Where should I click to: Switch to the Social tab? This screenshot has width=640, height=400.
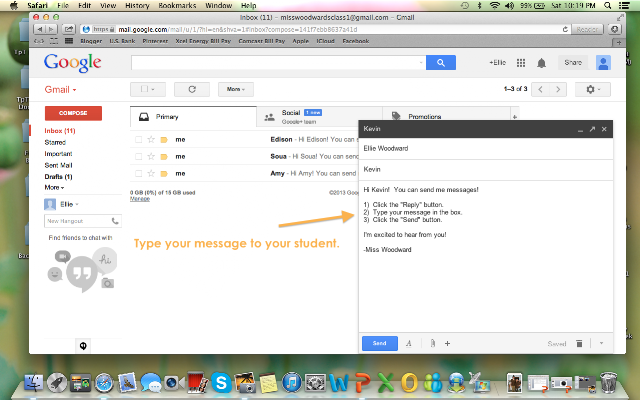point(319,117)
